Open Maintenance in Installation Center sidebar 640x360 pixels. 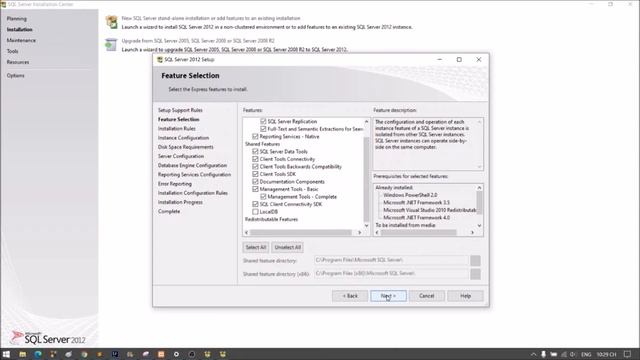point(21,40)
